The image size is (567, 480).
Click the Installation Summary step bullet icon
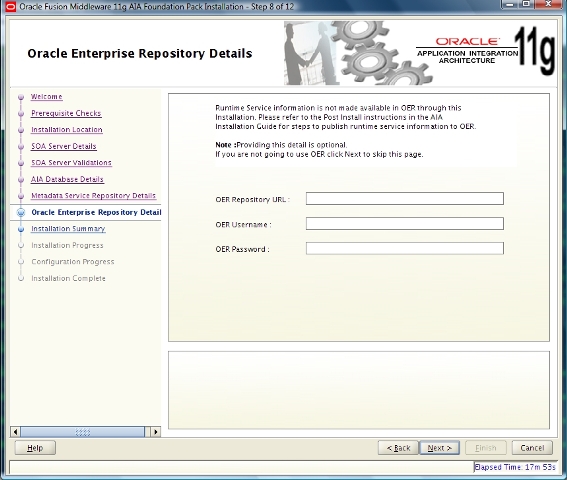click(21, 229)
